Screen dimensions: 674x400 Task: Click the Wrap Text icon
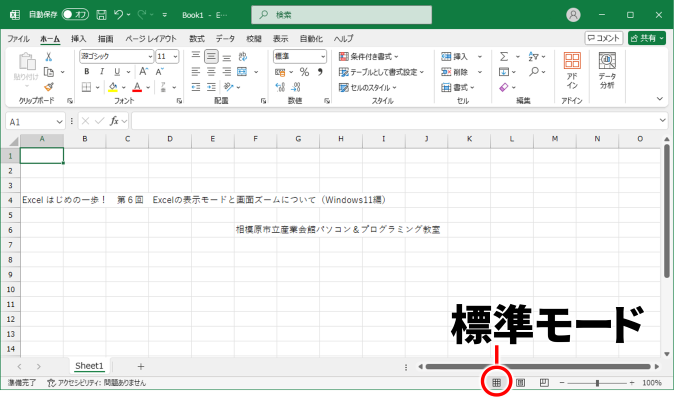click(x=243, y=56)
